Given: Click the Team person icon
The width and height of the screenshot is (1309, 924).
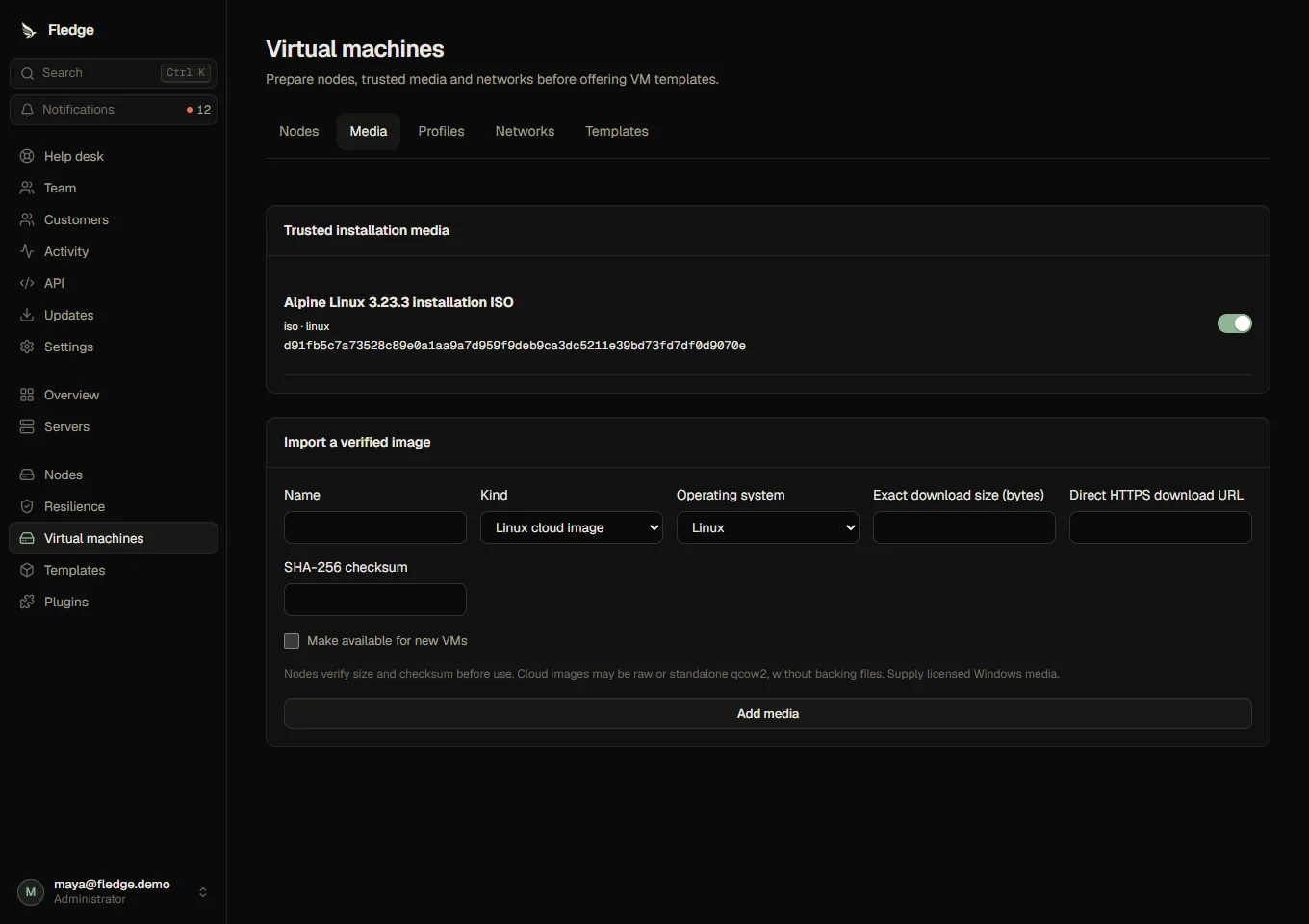Looking at the screenshot, I should tap(27, 188).
